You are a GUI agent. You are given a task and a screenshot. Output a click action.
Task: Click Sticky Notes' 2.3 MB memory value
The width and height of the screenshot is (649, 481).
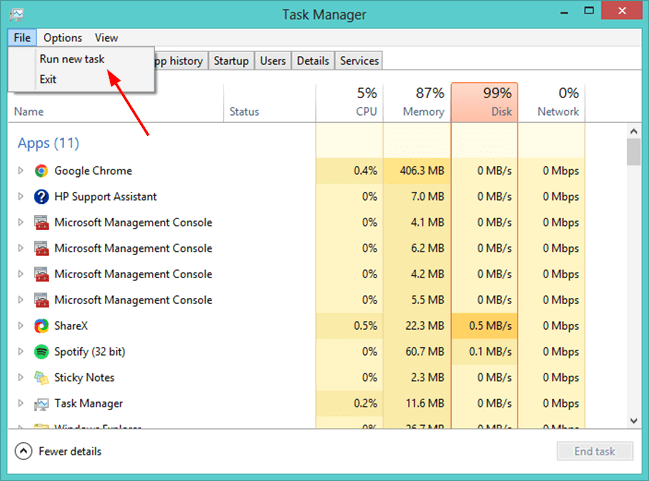click(x=428, y=378)
